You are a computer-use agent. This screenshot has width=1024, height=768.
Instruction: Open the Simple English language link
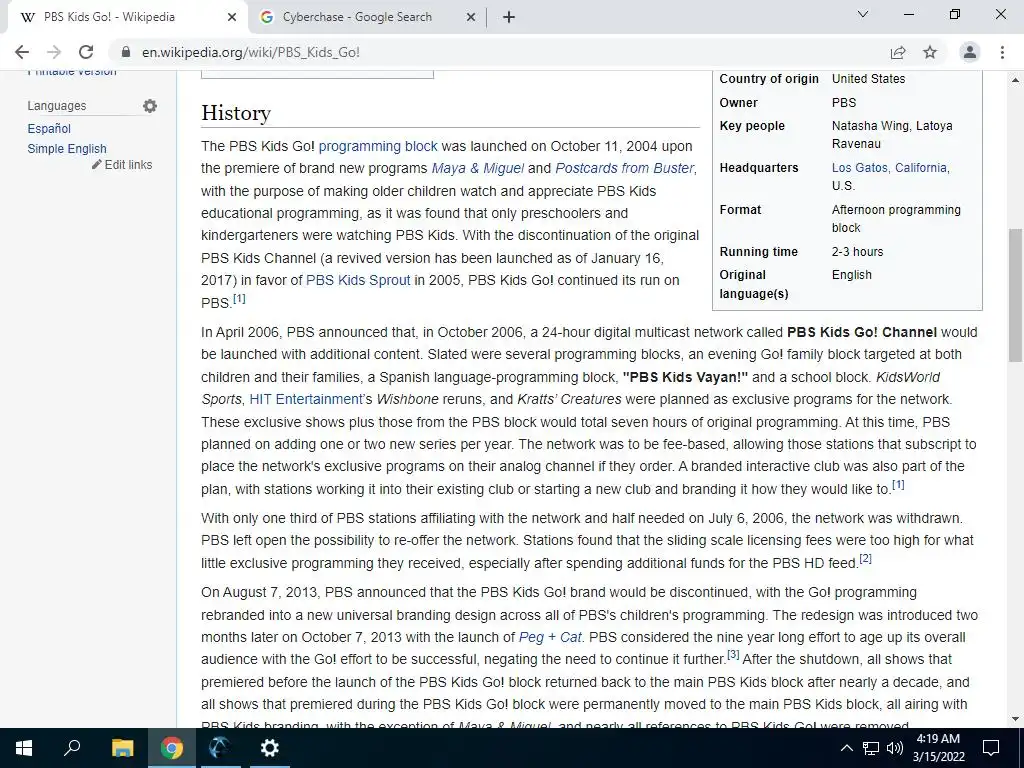67,148
